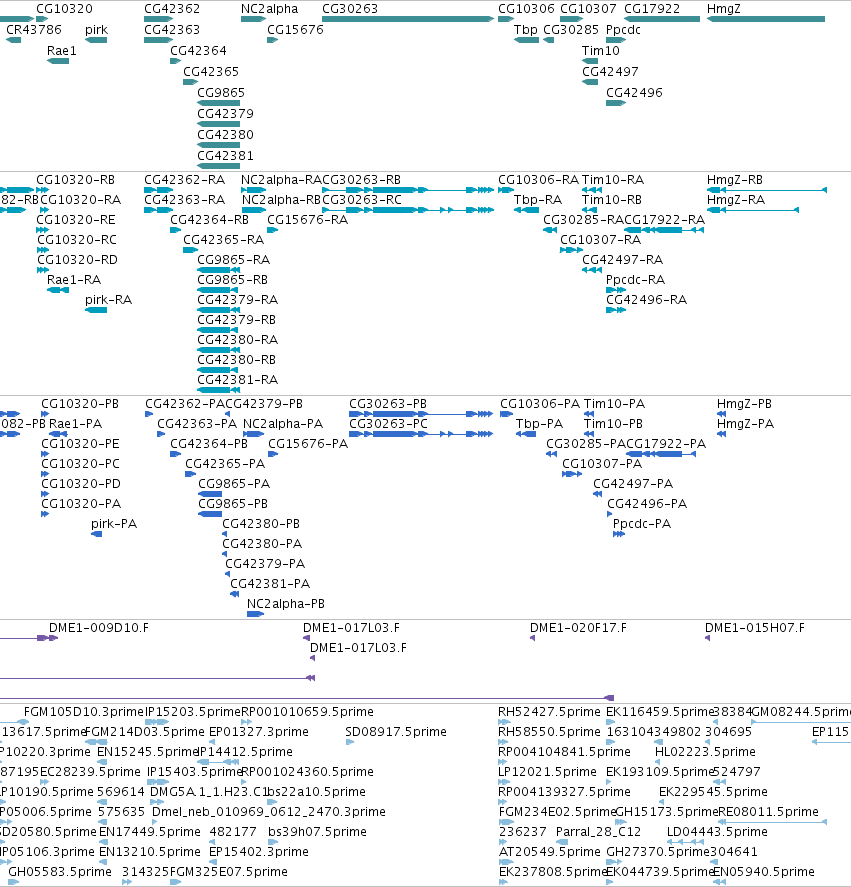The image size is (851, 887).
Task: Click the NC2alpha gene label
Action: (269, 8)
